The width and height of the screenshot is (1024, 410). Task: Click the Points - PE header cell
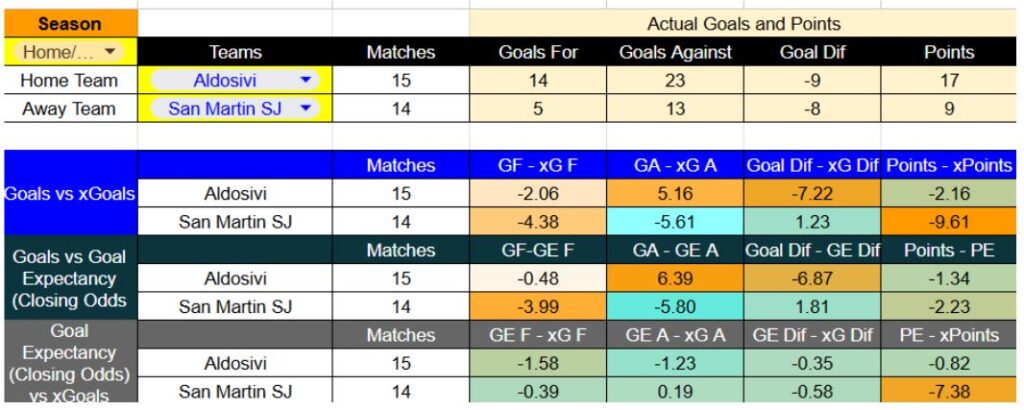tap(949, 250)
